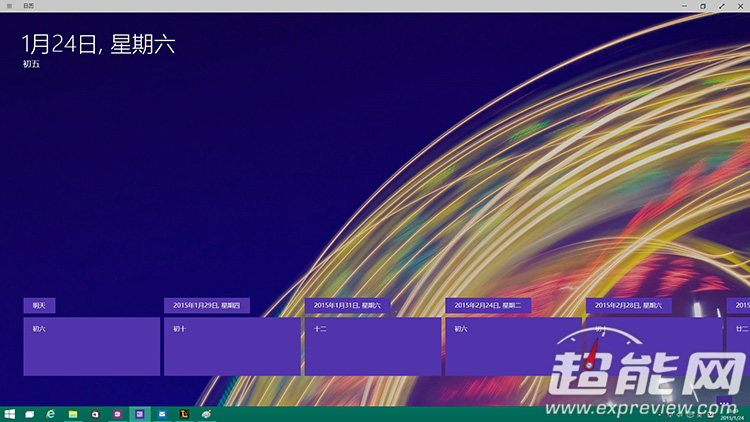Select the 2015年1月31日 星期六 date header
The width and height of the screenshot is (750, 422).
click(347, 305)
